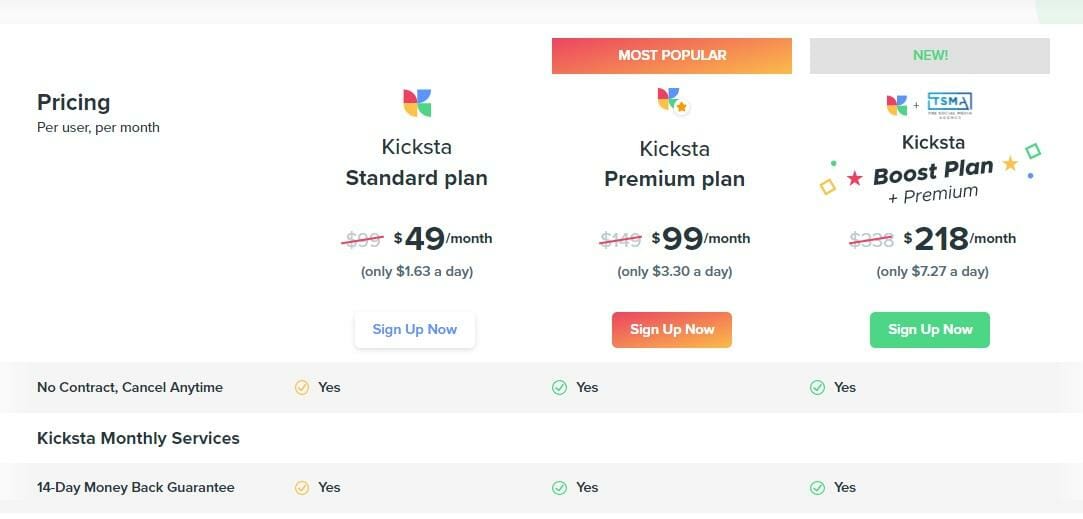Click the Boost plan Kicksta logo

(896, 104)
